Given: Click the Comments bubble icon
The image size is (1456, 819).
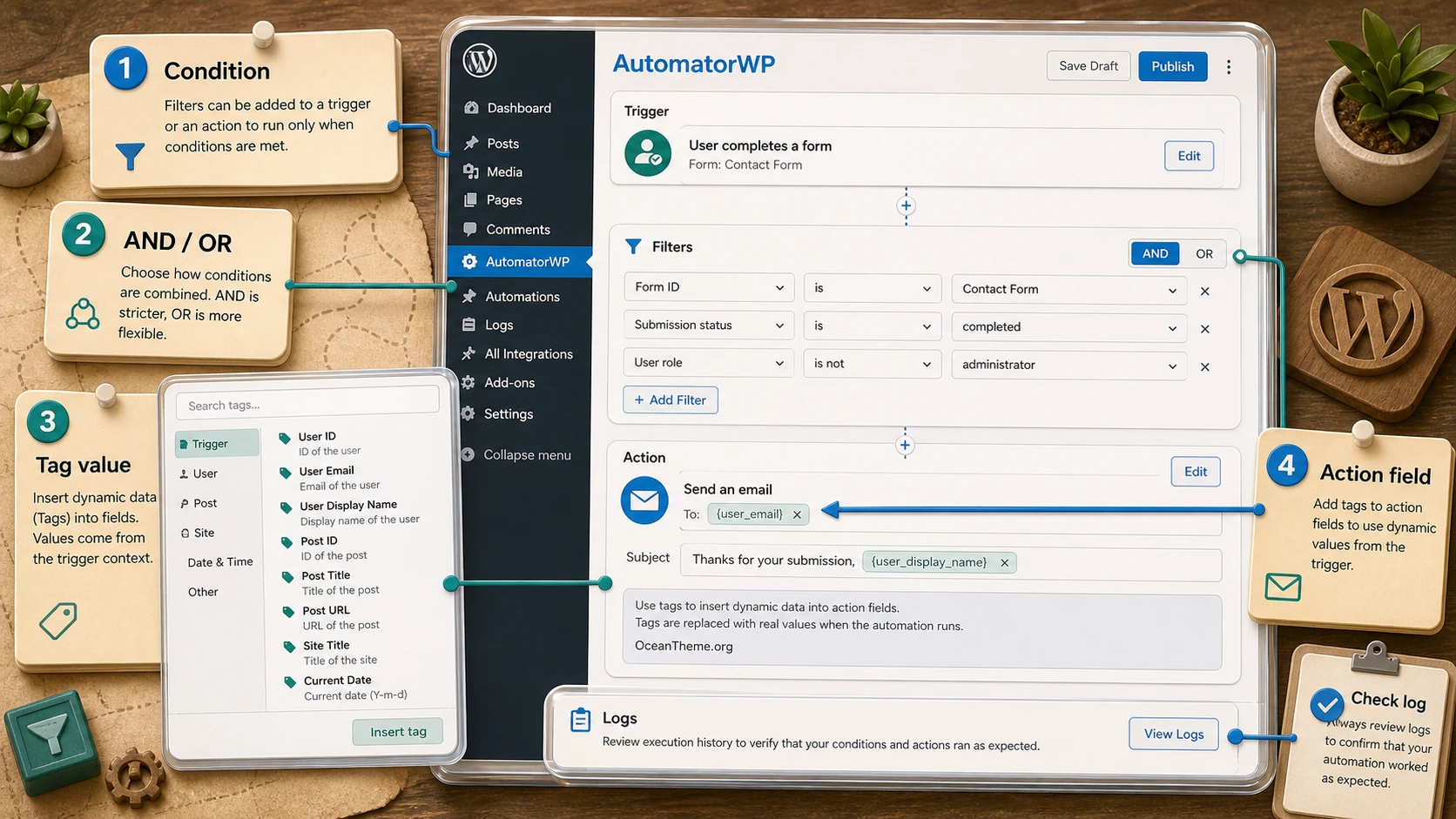Looking at the screenshot, I should coord(470,229).
